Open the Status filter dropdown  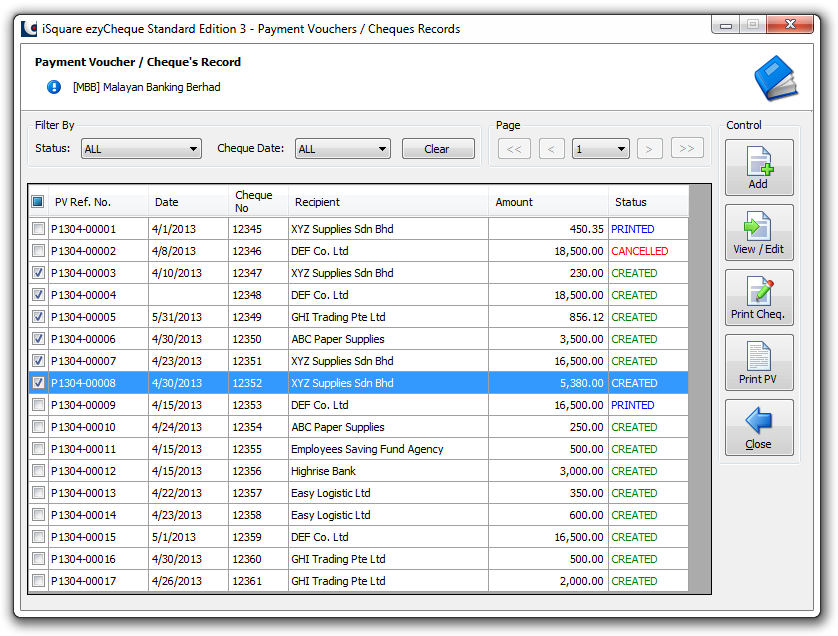pyautogui.click(x=141, y=149)
